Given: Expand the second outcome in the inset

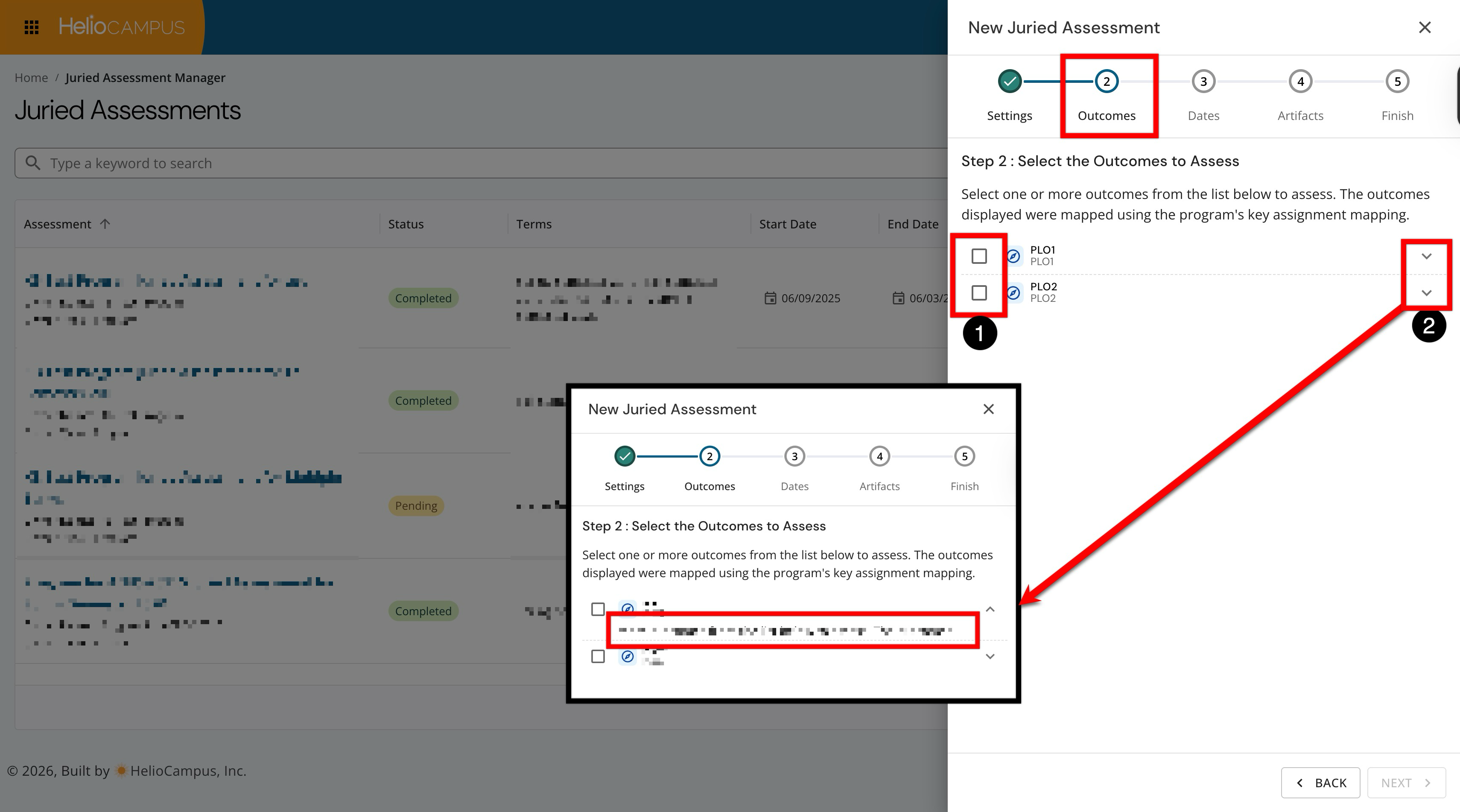Looking at the screenshot, I should click(x=990, y=656).
